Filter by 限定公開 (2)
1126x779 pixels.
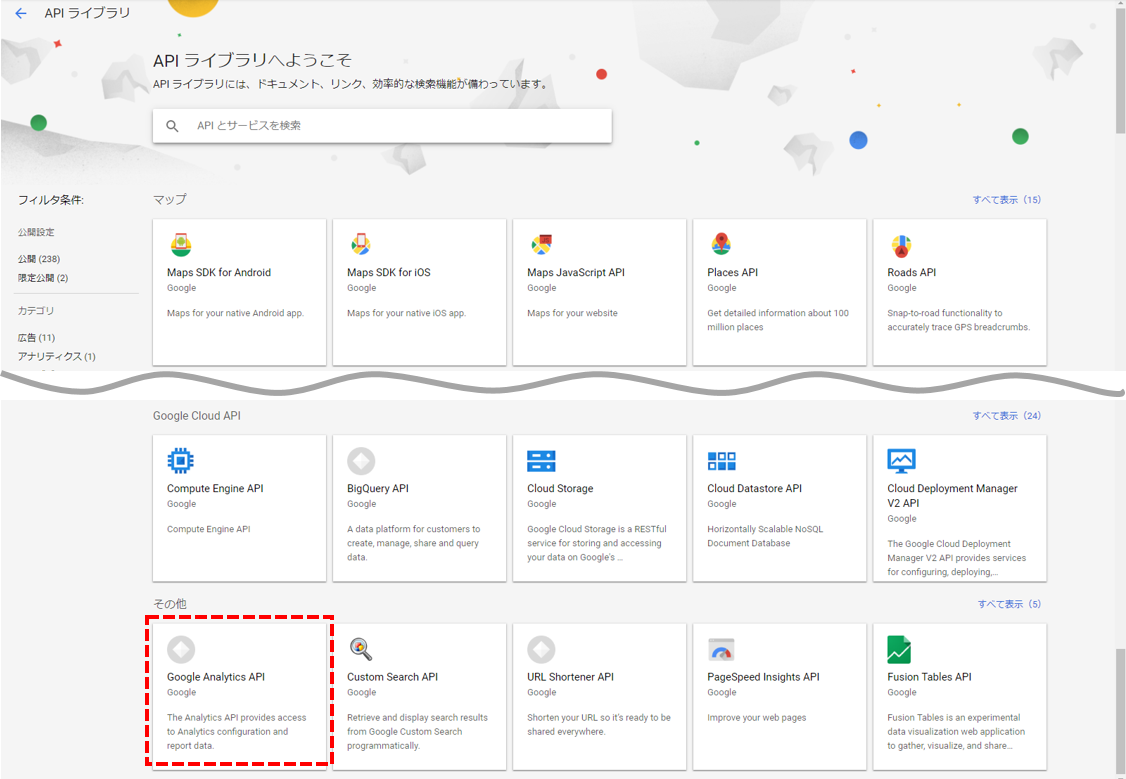point(43,278)
